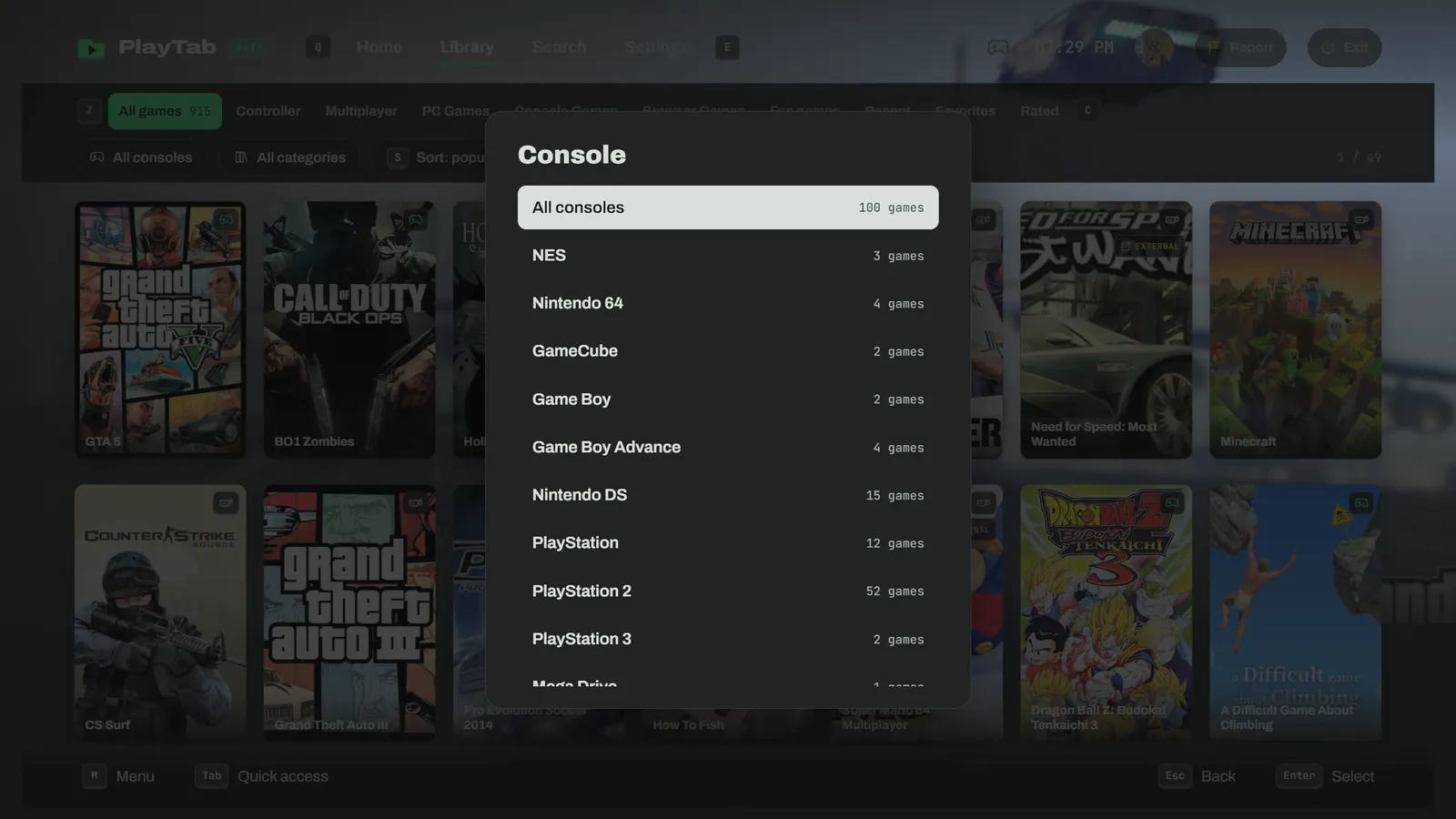
Task: Select the PC Games filter tab
Action: 456,111
